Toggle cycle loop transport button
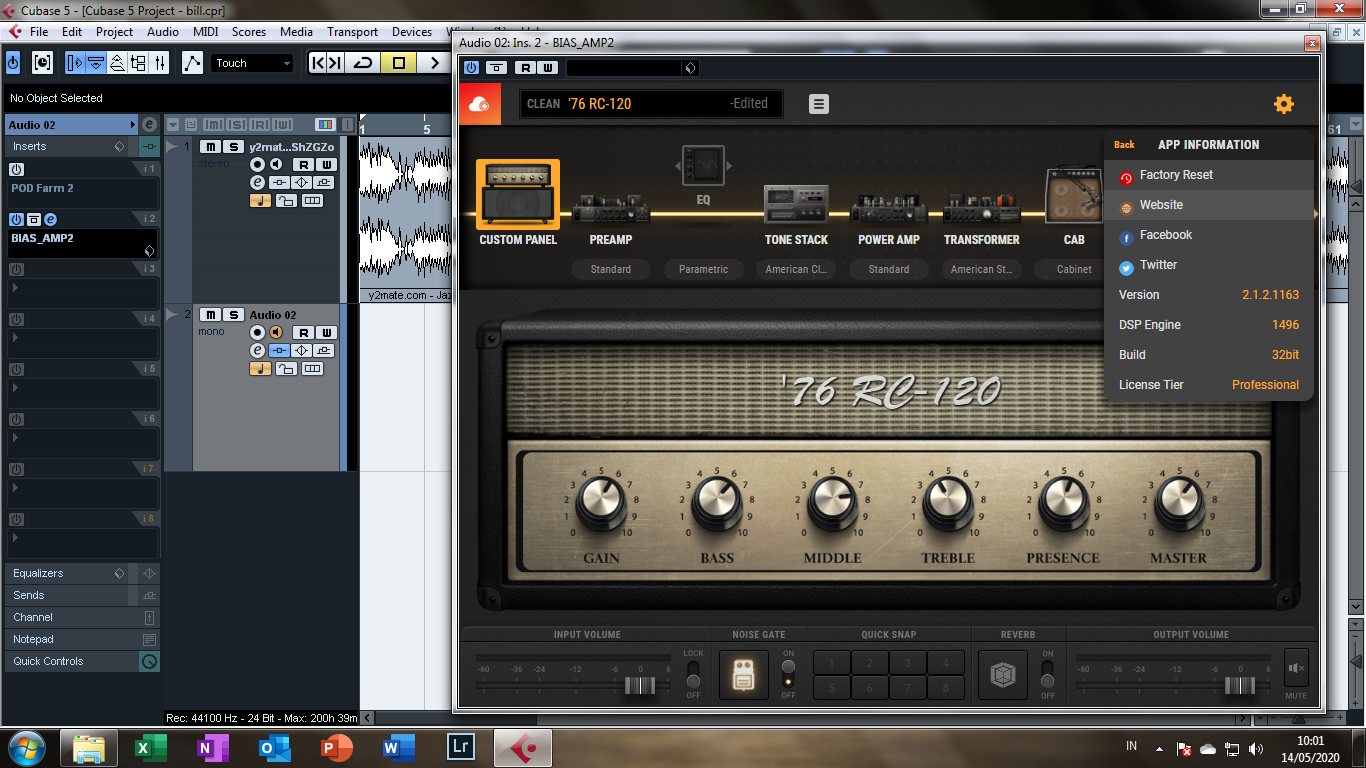This screenshot has width=1366, height=768. tap(363, 63)
